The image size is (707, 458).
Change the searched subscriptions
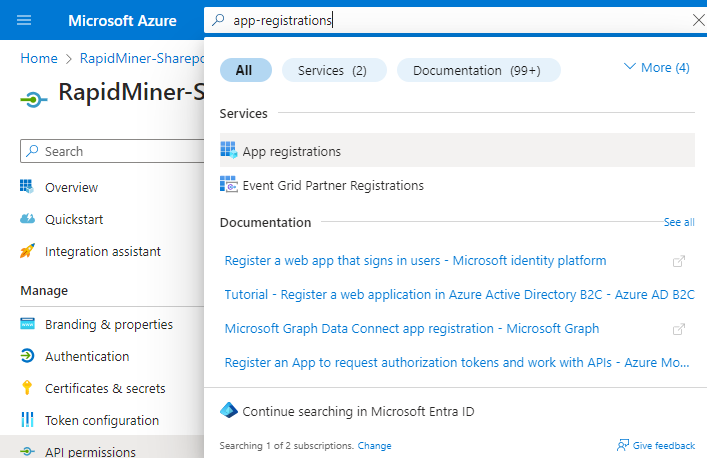374,446
